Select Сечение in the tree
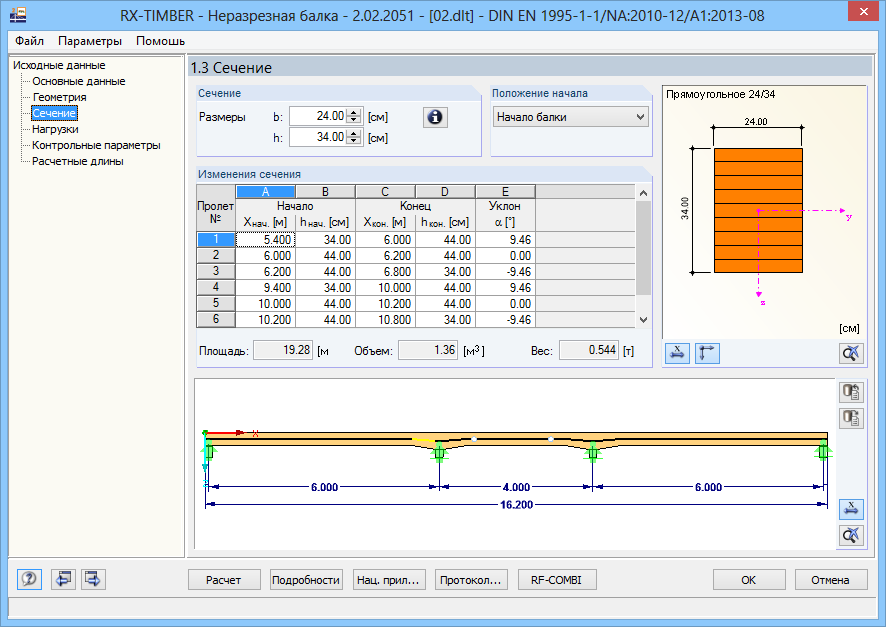Viewport: 886px width, 627px height. pyautogui.click(x=54, y=113)
